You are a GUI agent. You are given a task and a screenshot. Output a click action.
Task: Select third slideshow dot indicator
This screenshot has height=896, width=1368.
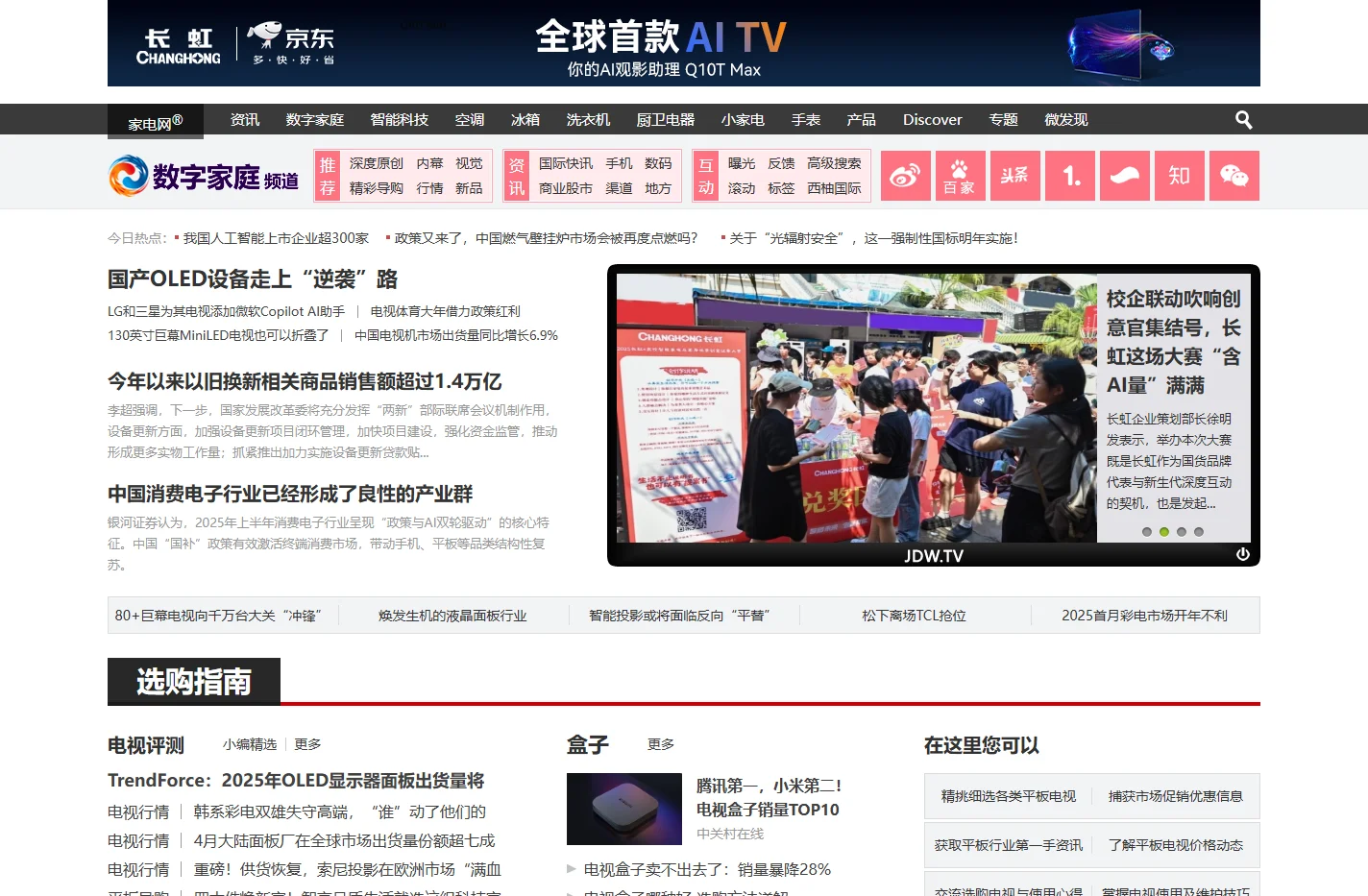(x=1182, y=532)
